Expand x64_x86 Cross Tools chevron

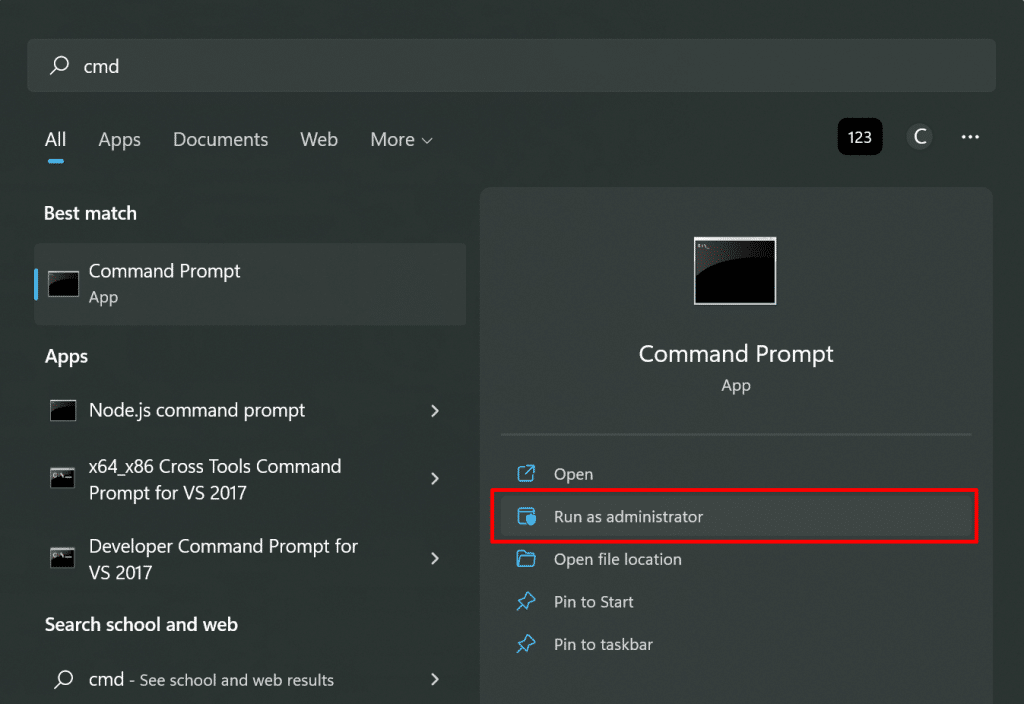(x=434, y=479)
